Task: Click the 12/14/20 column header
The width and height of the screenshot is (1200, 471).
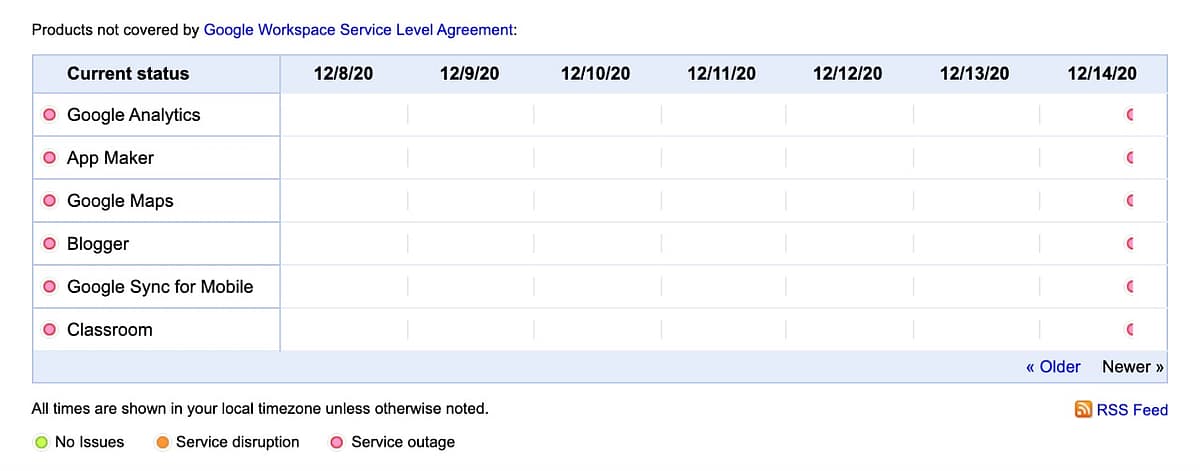Action: (1102, 73)
